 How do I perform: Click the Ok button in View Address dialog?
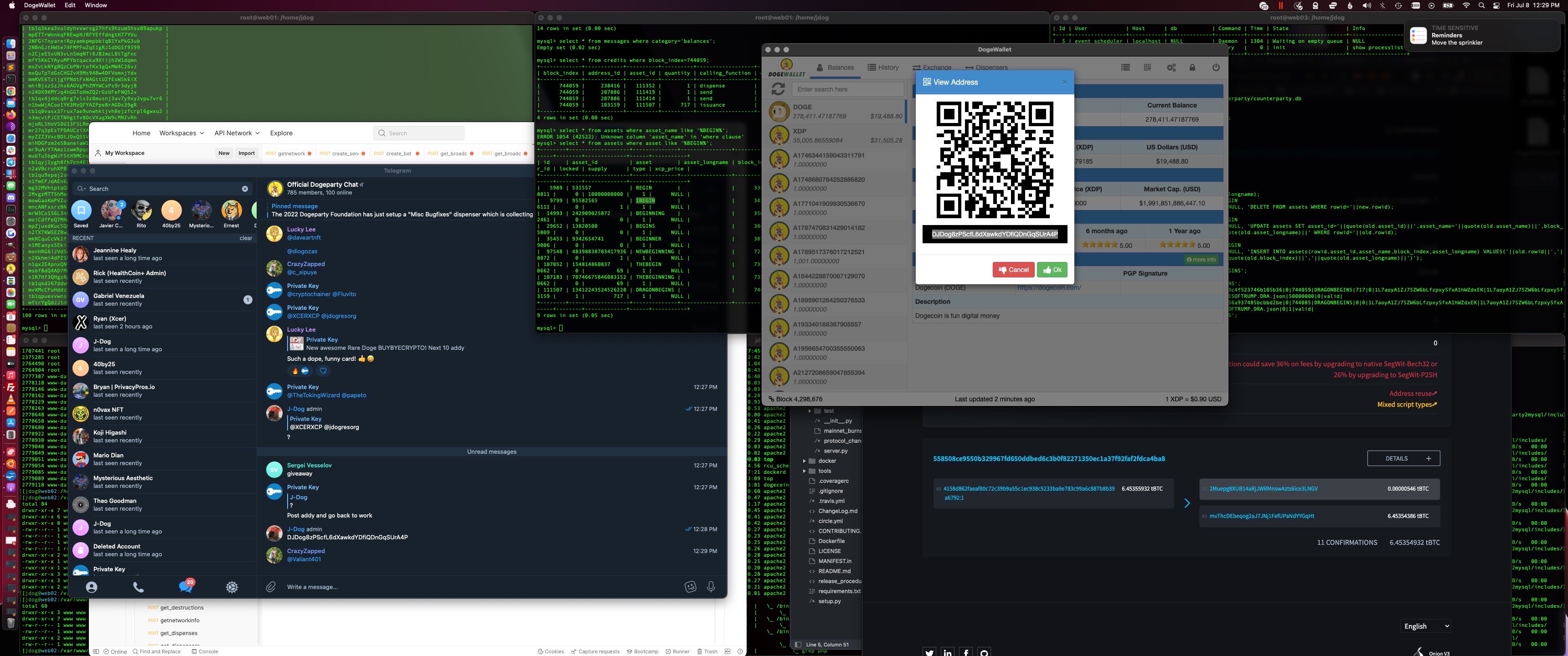click(1052, 270)
